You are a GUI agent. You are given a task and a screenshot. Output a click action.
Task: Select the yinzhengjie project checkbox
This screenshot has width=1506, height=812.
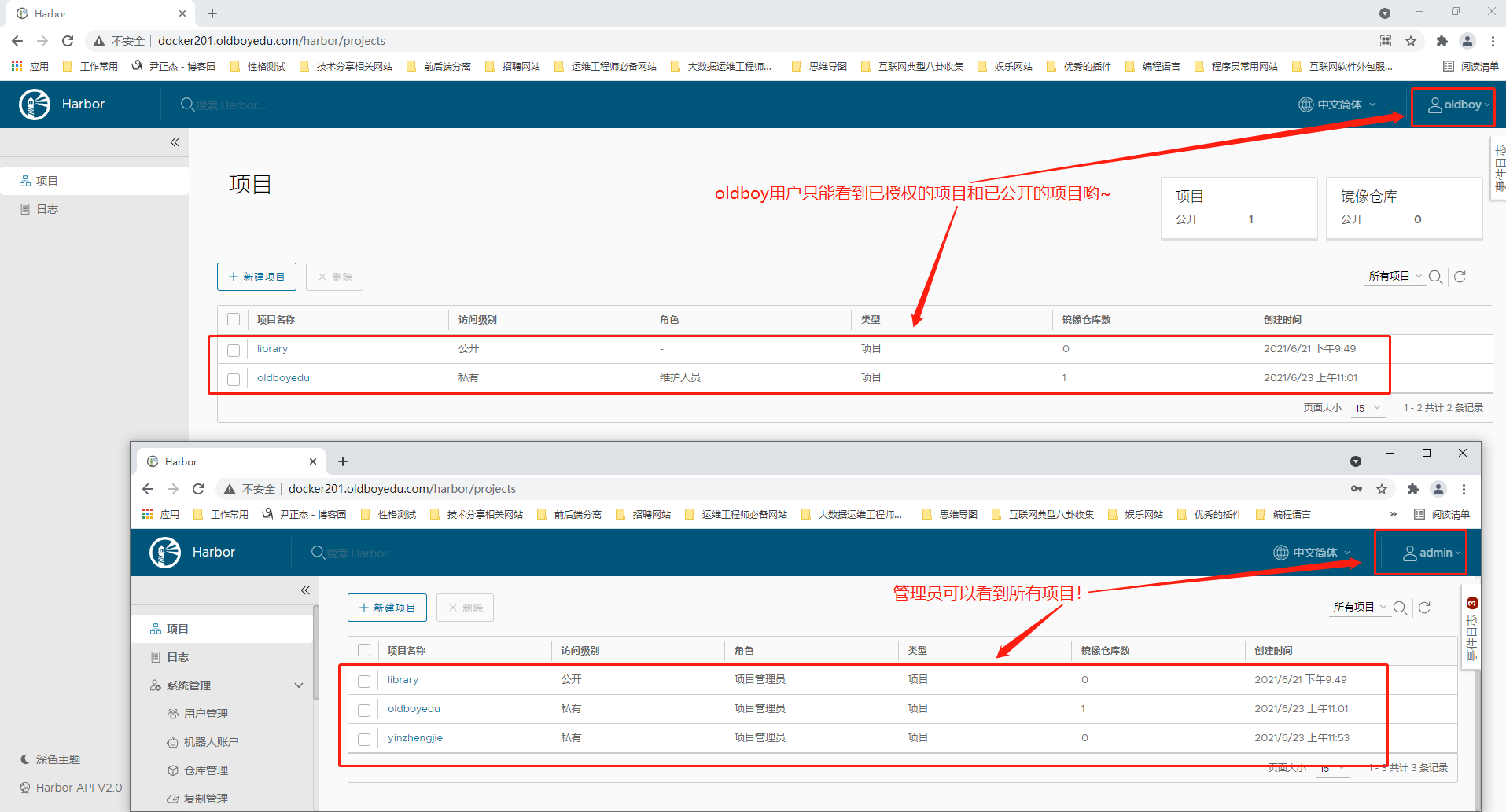pos(364,739)
